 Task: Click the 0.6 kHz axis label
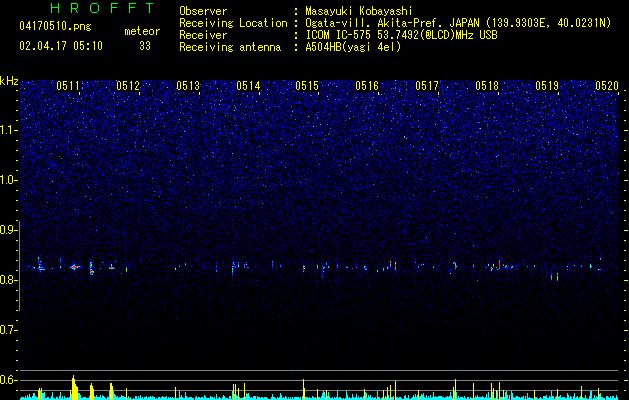[7, 380]
